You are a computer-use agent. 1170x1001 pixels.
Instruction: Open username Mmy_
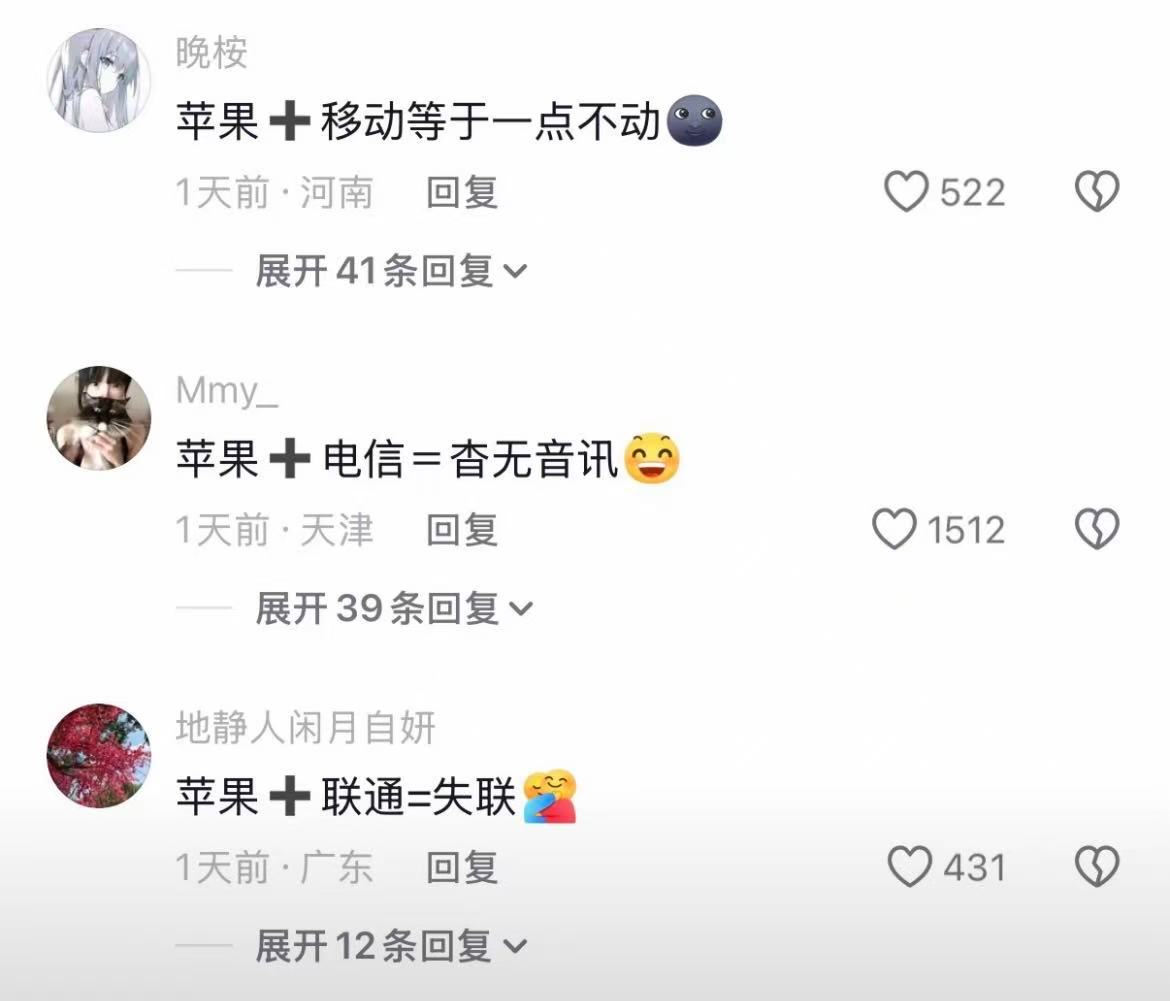point(227,390)
